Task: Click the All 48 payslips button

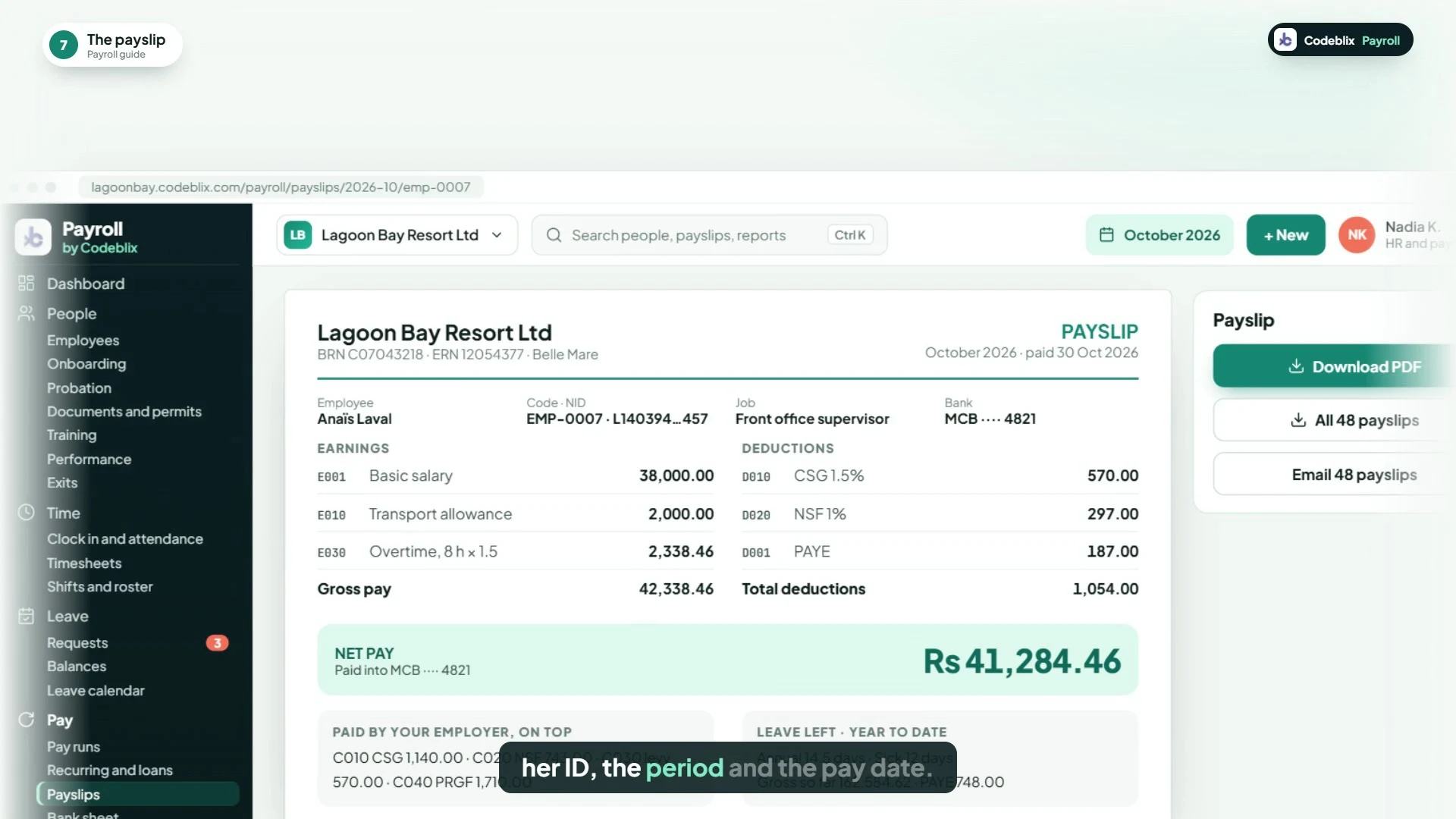Action: [1335, 420]
